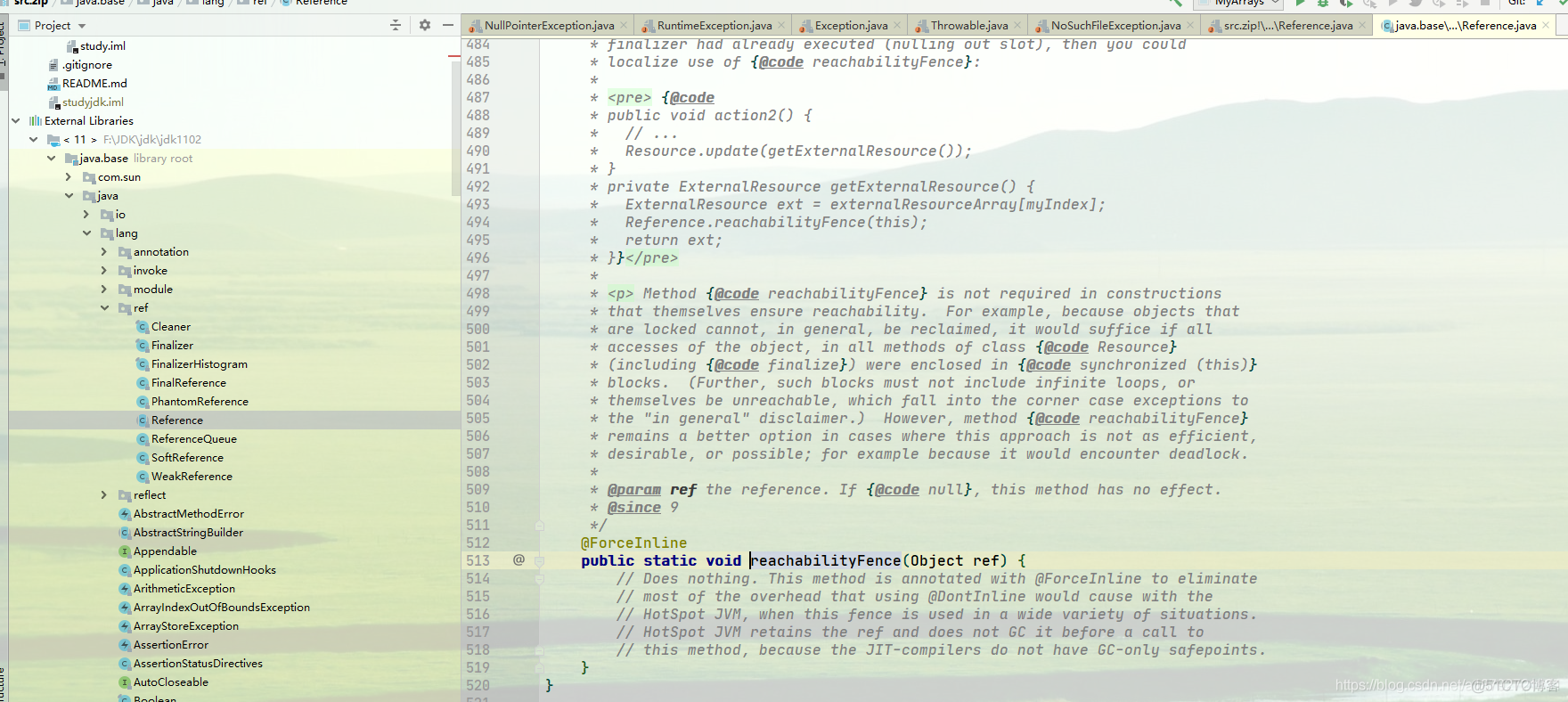Screen dimensions: 1568x702
Task: Switch to RuntimeException.java tab
Action: tap(715, 26)
